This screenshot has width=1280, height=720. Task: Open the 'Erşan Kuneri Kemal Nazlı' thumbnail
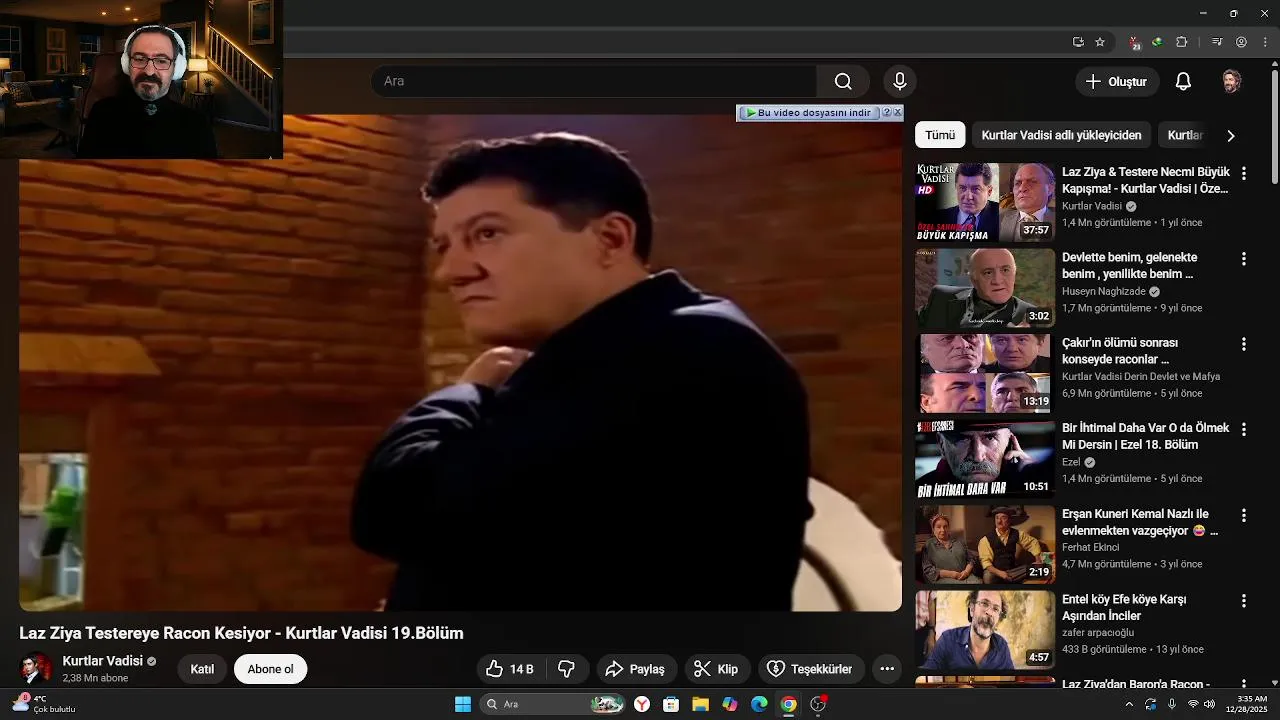point(985,544)
